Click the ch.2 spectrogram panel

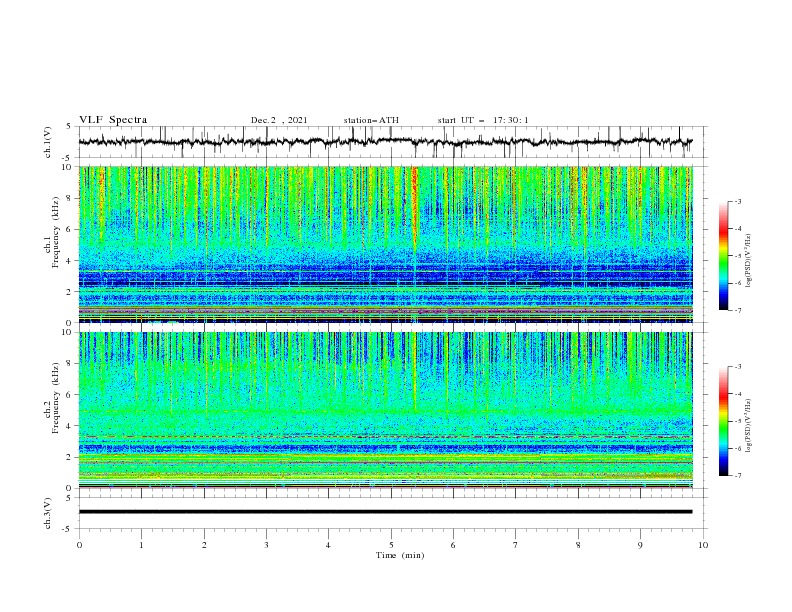pyautogui.click(x=385, y=410)
